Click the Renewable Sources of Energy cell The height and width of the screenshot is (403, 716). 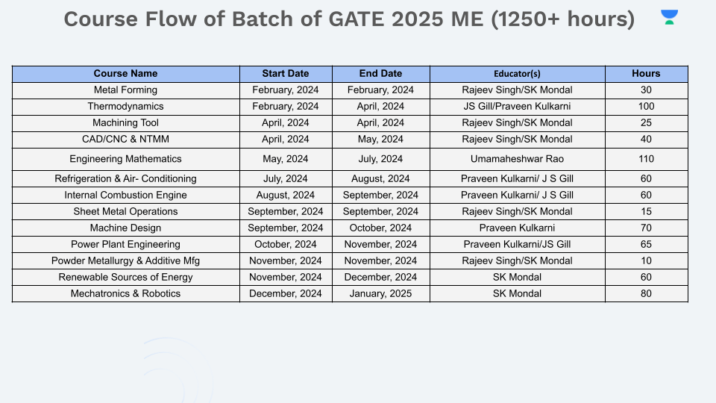[x=126, y=276]
